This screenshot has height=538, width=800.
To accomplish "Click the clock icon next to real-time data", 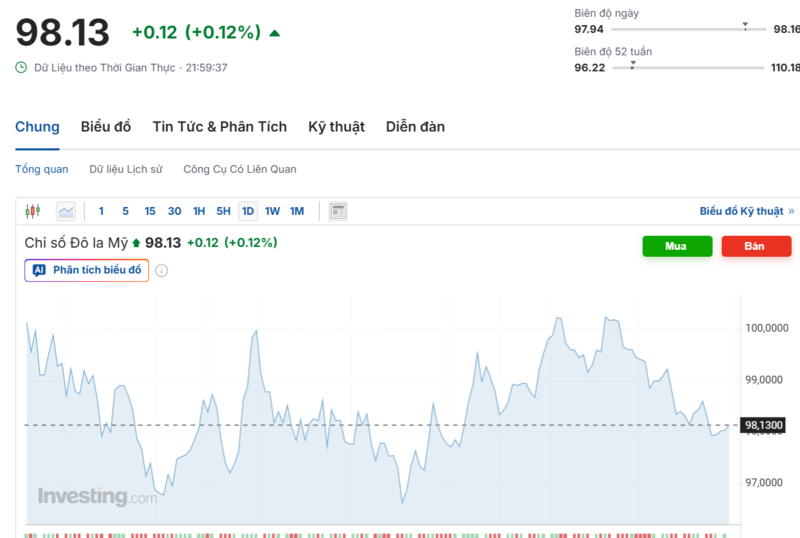I will click(21, 68).
